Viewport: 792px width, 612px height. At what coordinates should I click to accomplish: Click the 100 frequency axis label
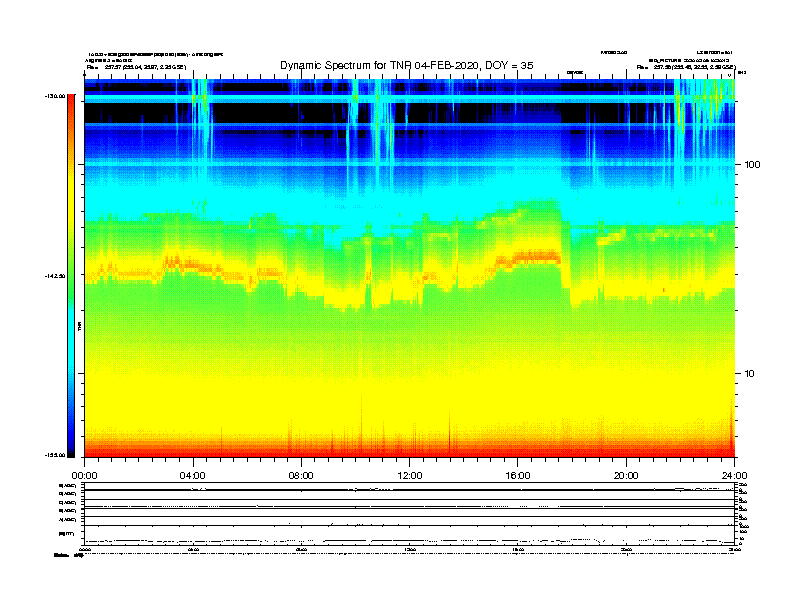(x=752, y=165)
